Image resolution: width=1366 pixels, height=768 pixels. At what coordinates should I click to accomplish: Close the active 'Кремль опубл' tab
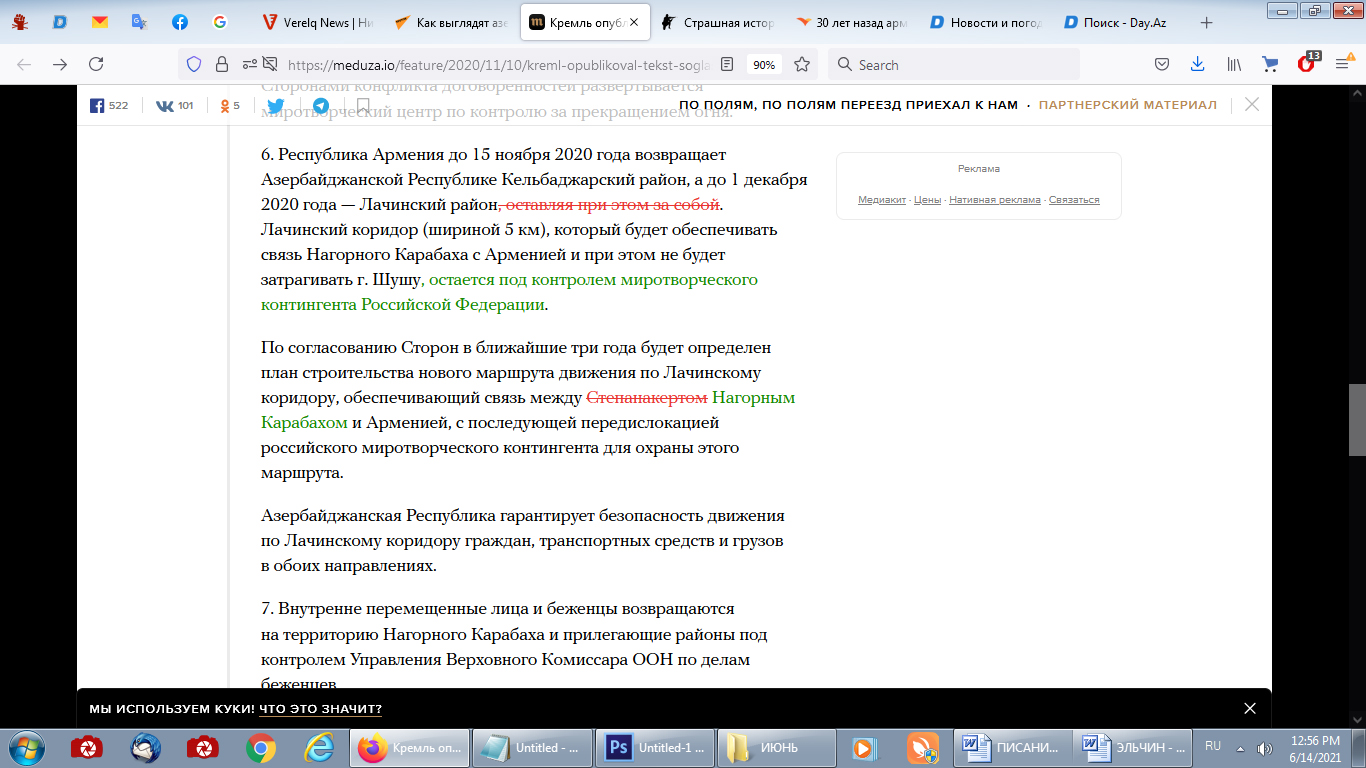pyautogui.click(x=633, y=22)
